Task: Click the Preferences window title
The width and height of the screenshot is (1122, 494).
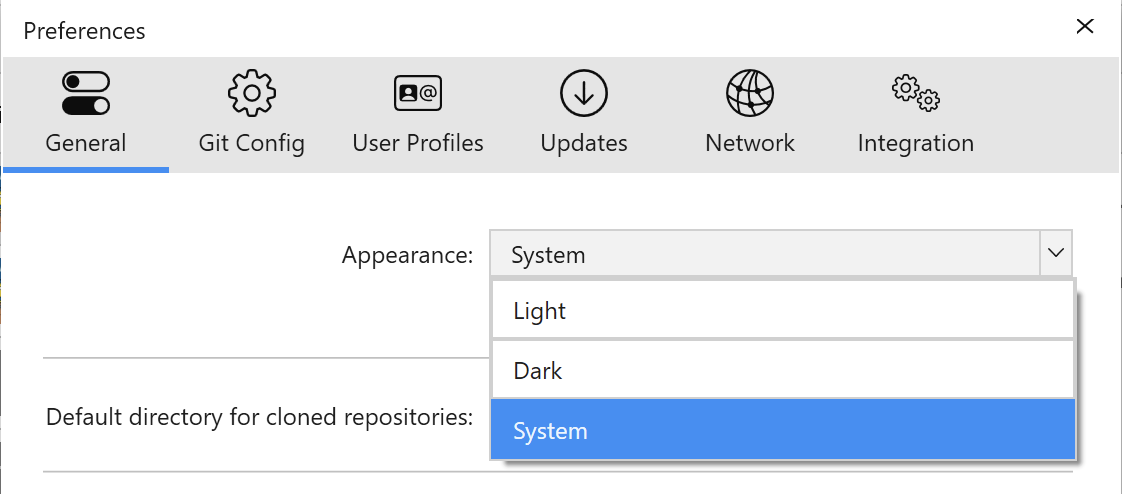Action: pyautogui.click(x=84, y=31)
